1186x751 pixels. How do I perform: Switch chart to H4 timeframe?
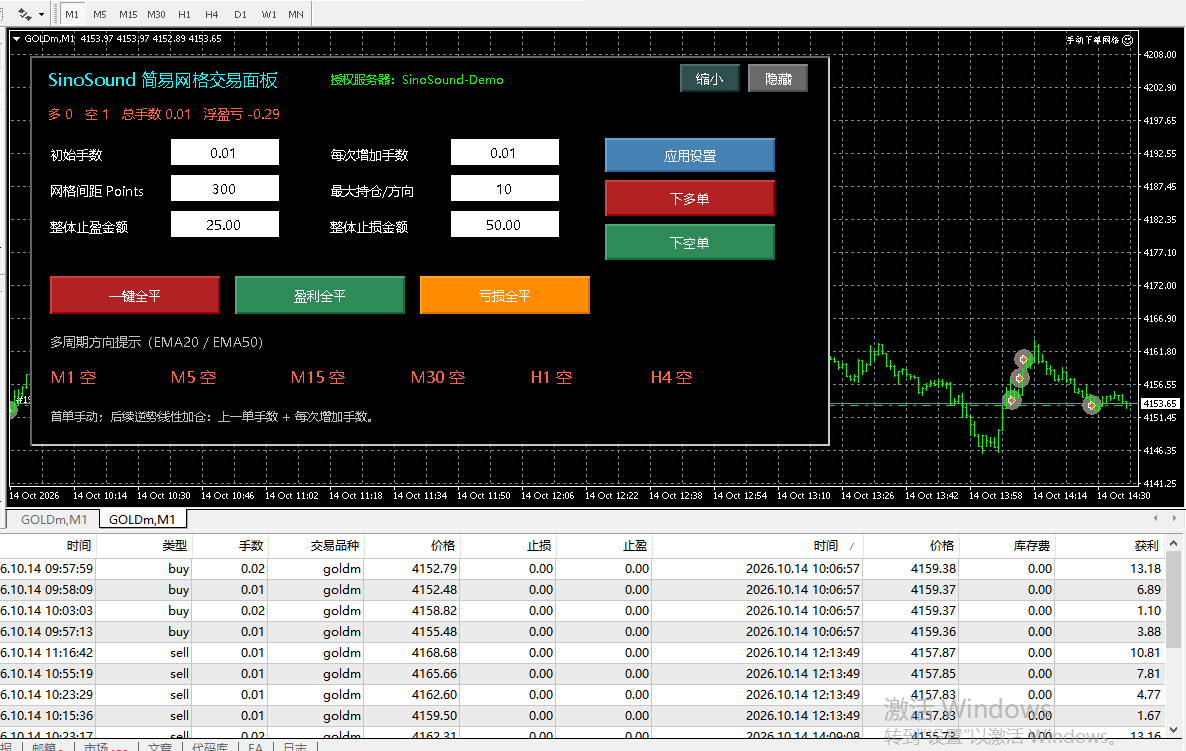click(x=211, y=14)
